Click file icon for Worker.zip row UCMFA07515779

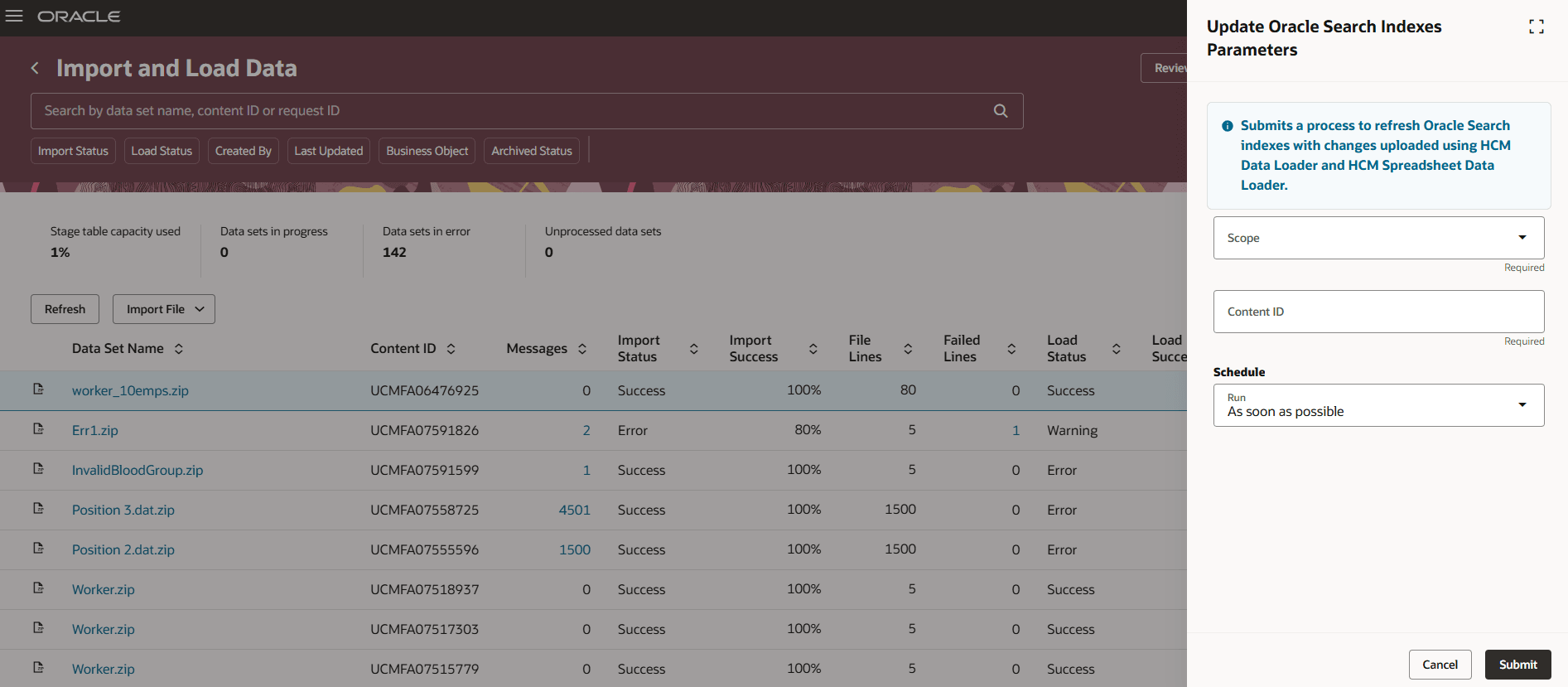[x=38, y=667]
